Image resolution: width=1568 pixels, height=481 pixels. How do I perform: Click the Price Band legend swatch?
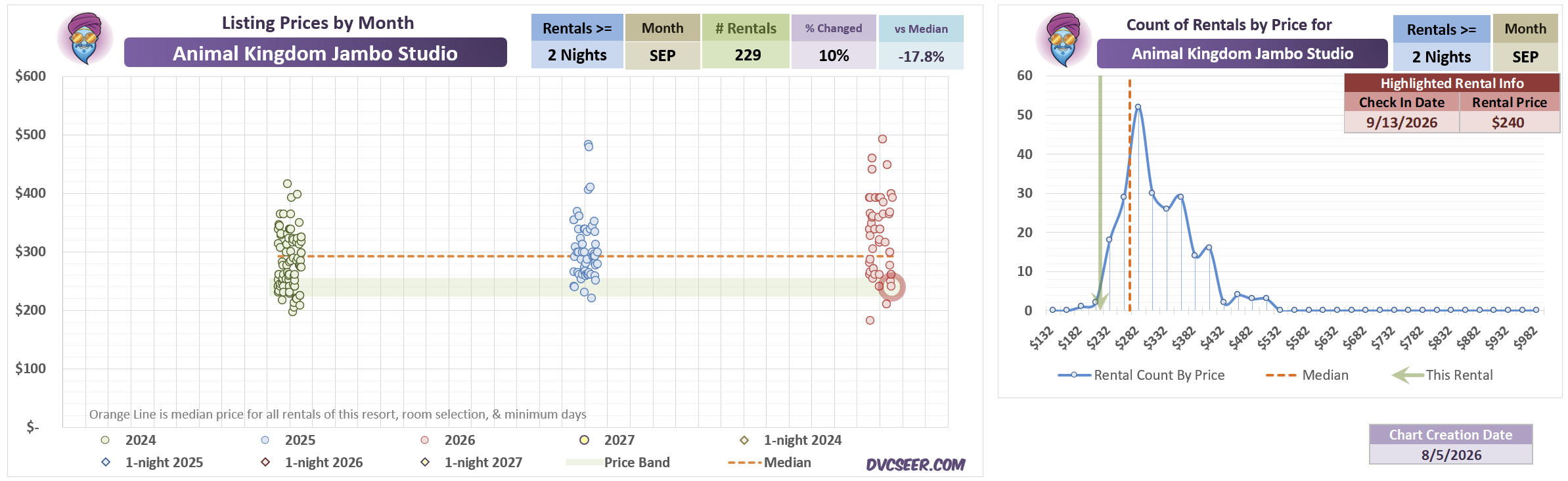(x=585, y=463)
